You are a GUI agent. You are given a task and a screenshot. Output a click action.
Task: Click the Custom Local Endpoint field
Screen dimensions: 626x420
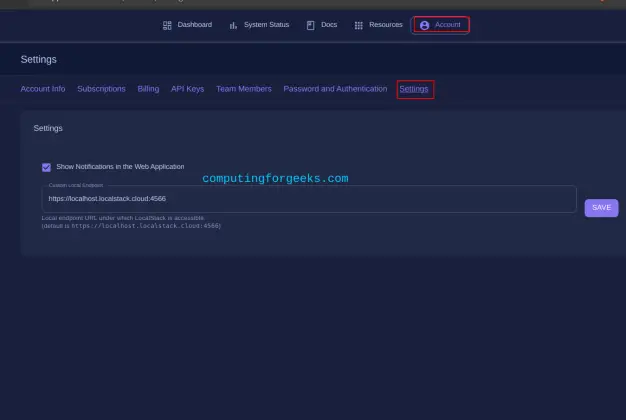pyautogui.click(x=308, y=199)
